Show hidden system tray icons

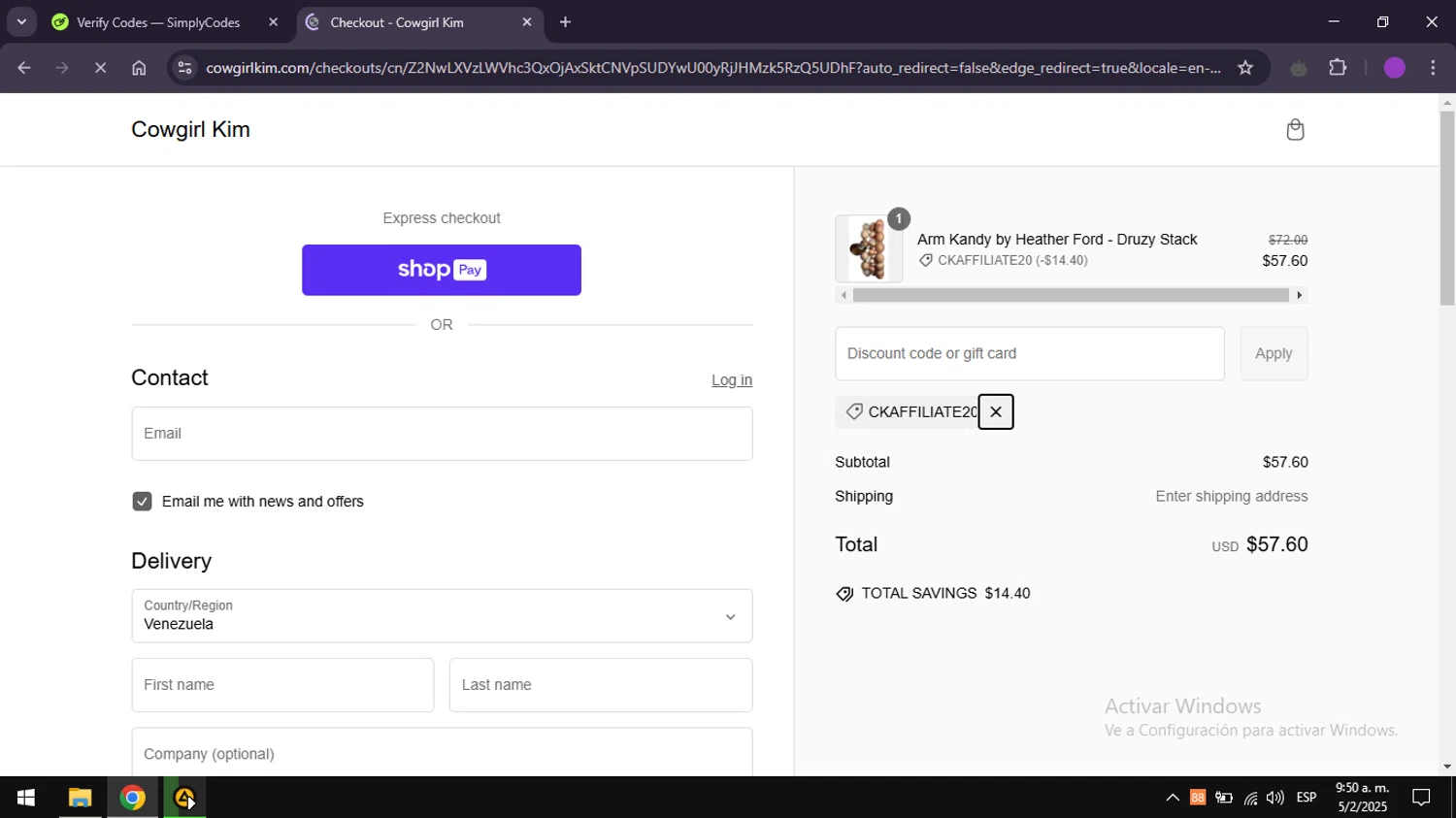[x=1173, y=798]
